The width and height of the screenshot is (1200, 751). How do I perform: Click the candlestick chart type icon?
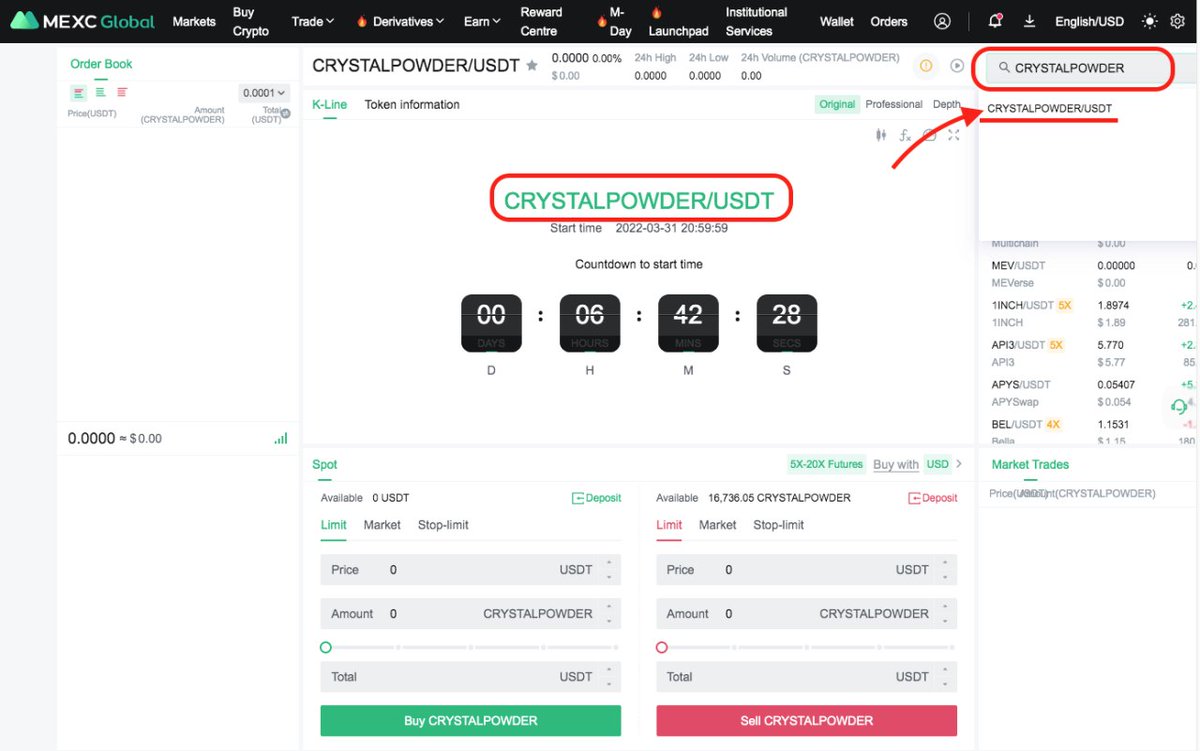pyautogui.click(x=881, y=135)
